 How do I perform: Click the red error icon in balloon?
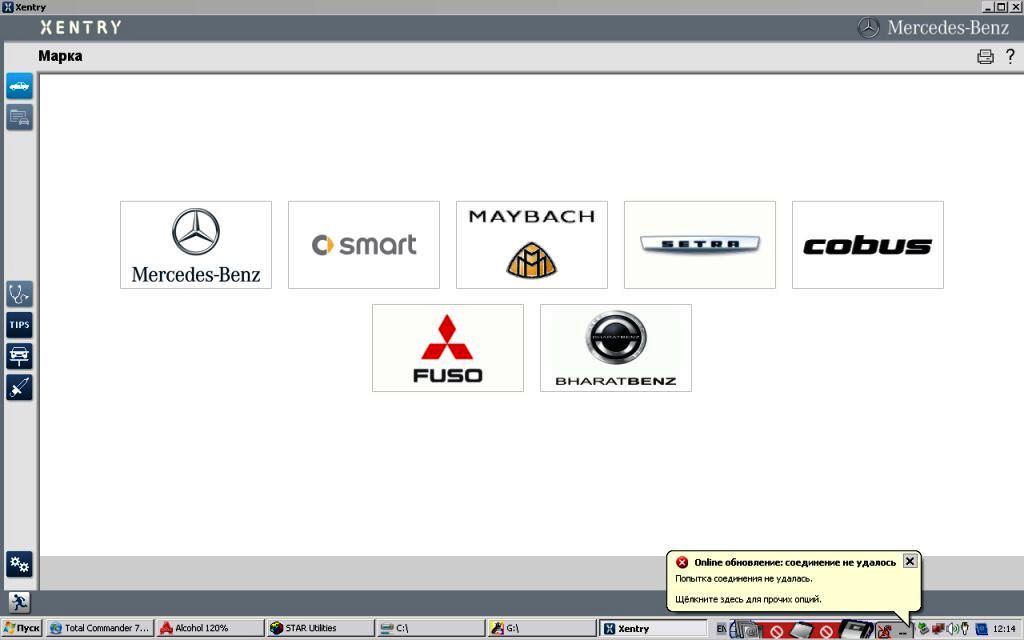point(682,562)
